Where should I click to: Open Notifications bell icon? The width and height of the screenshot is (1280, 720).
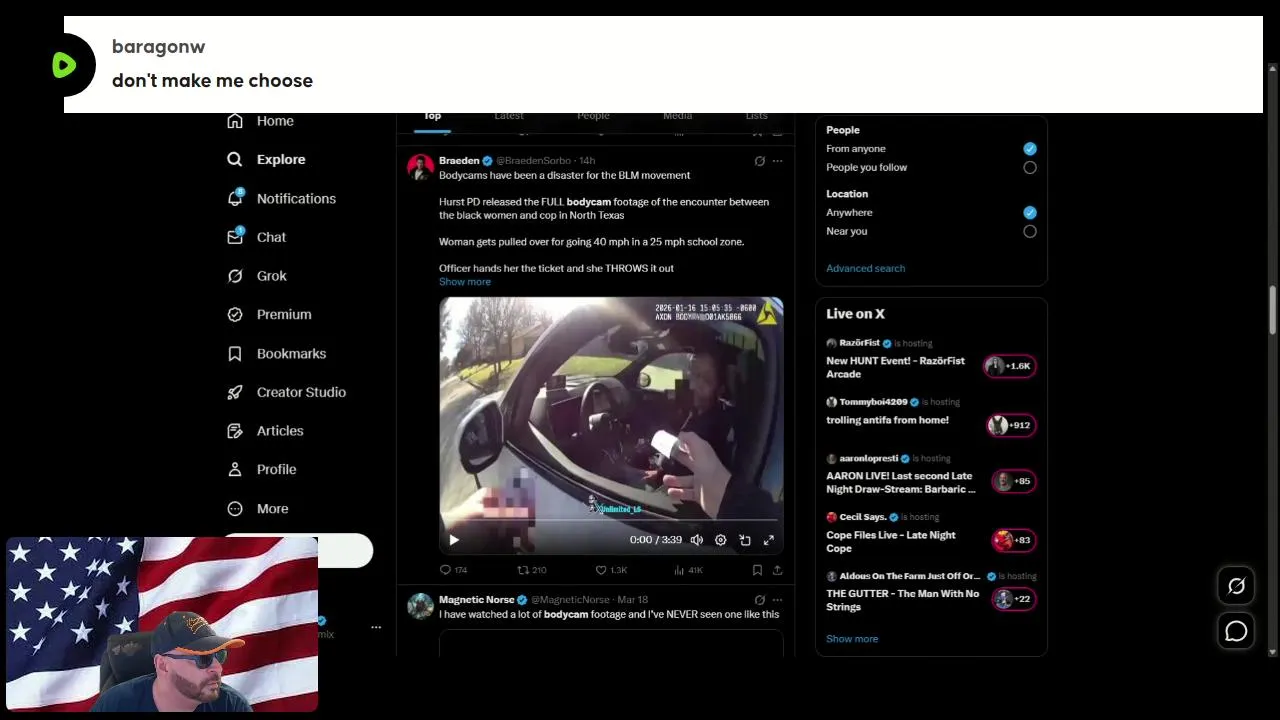coord(235,197)
